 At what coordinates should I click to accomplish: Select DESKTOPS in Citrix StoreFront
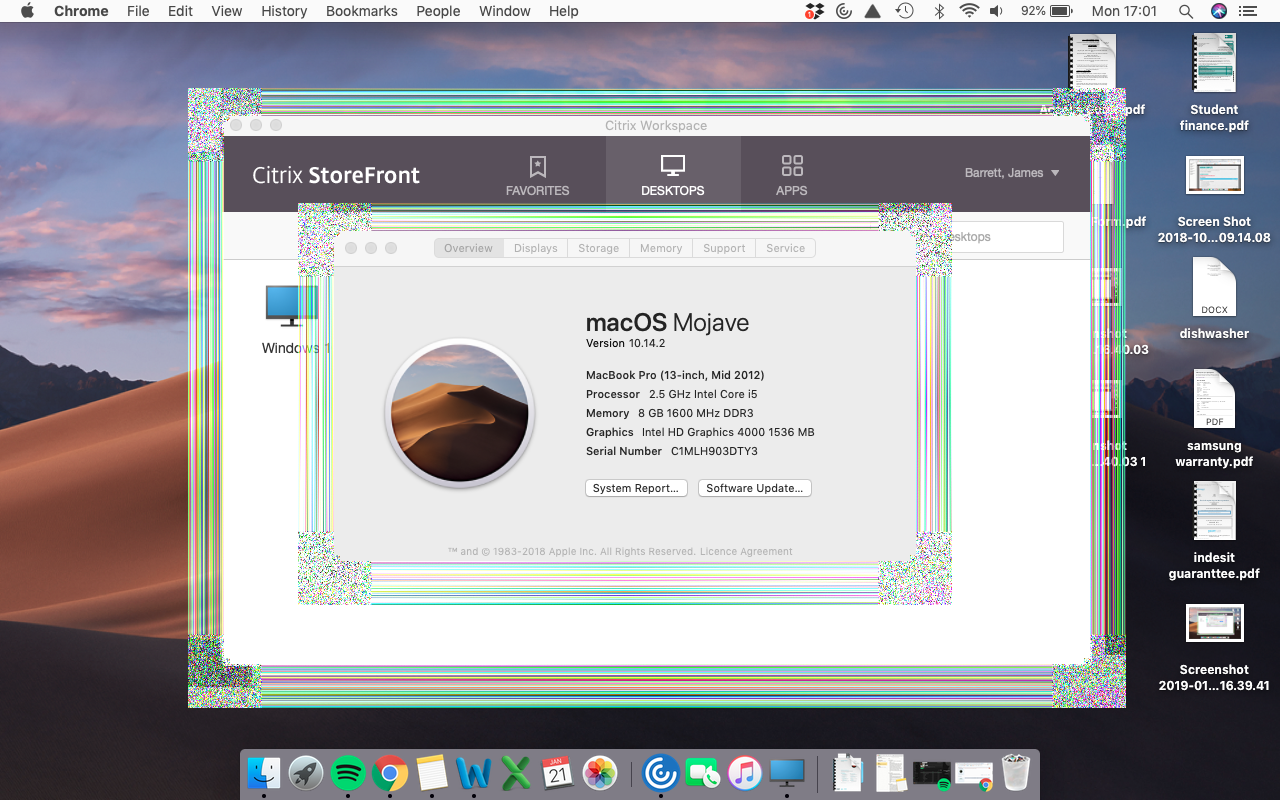(673, 174)
